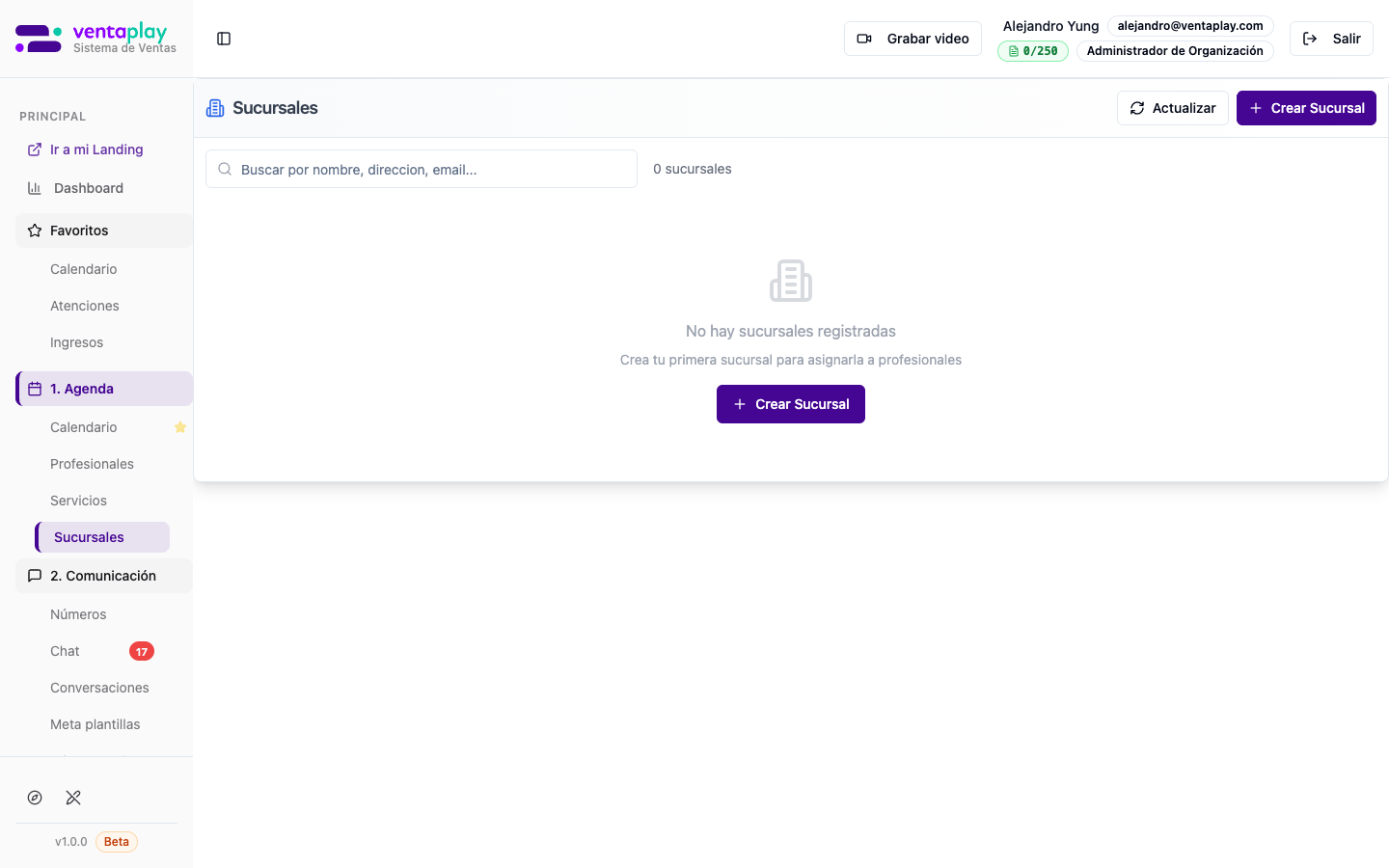Open Dashboard from the sidebar

point(89,188)
